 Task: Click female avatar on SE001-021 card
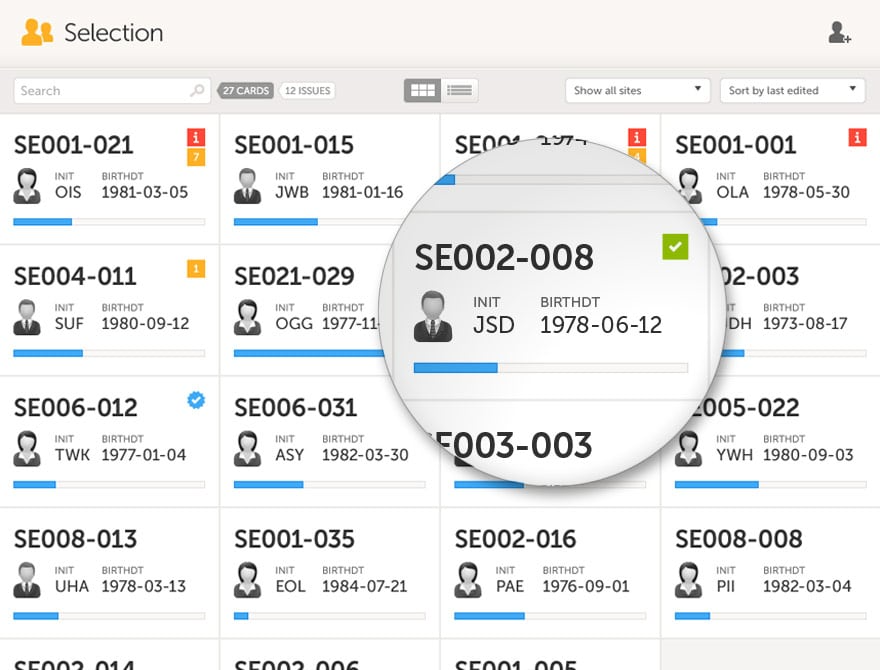pyautogui.click(x=27, y=186)
